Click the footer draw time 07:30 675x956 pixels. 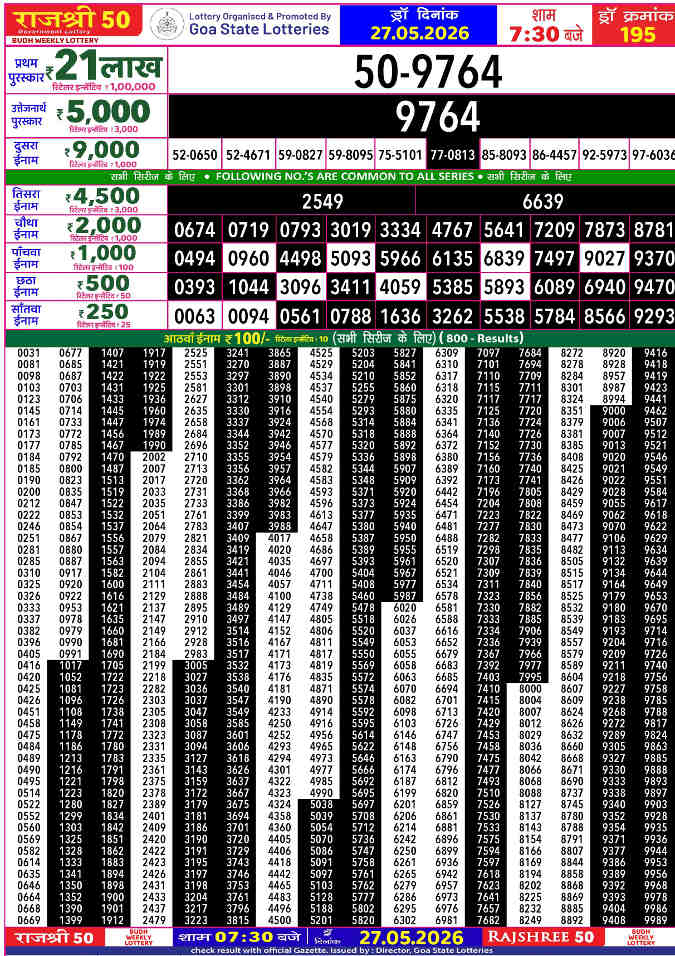click(244, 936)
